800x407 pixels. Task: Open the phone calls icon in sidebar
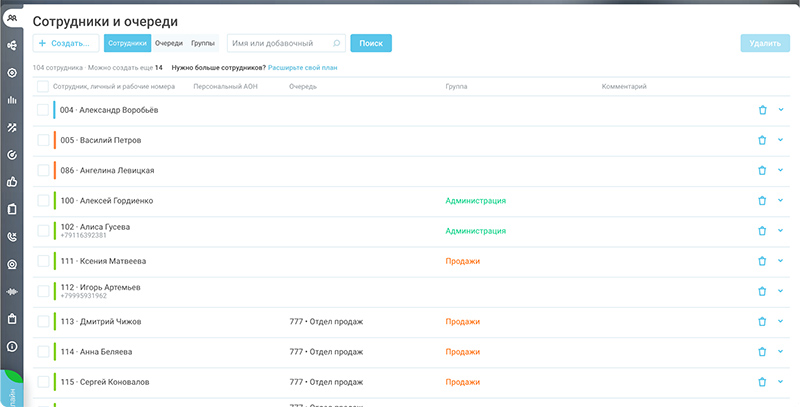[x=12, y=237]
